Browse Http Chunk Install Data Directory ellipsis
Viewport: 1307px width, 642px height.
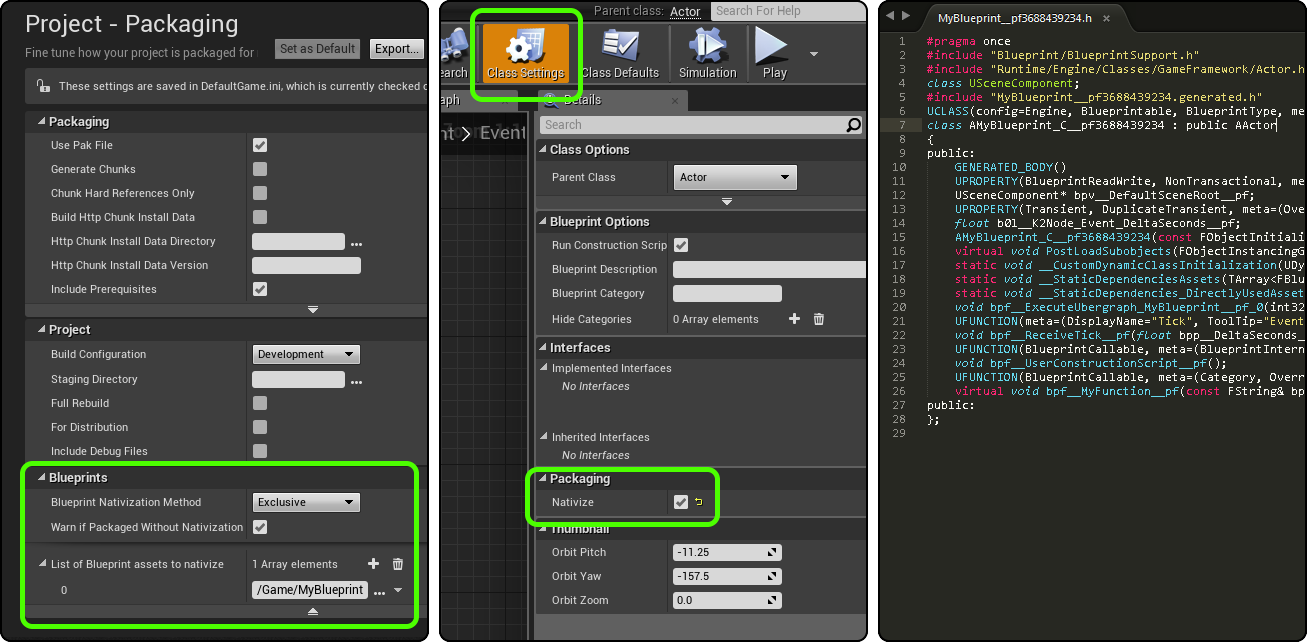pos(356,242)
